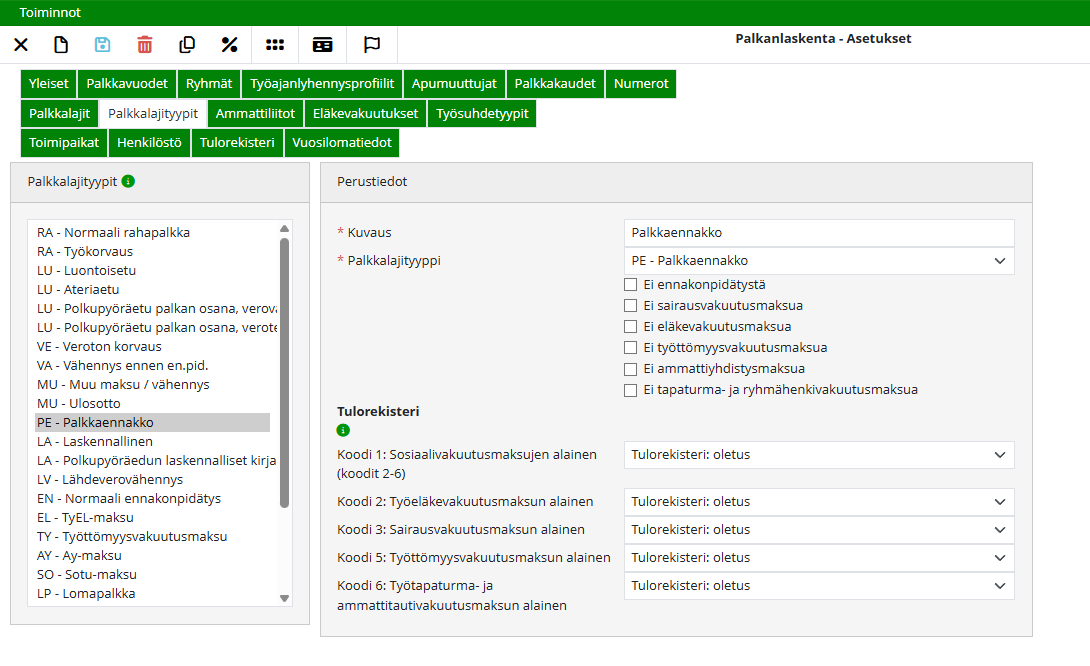This screenshot has height=666, width=1090.
Task: Click the blue save disk icon
Action: tap(102, 44)
